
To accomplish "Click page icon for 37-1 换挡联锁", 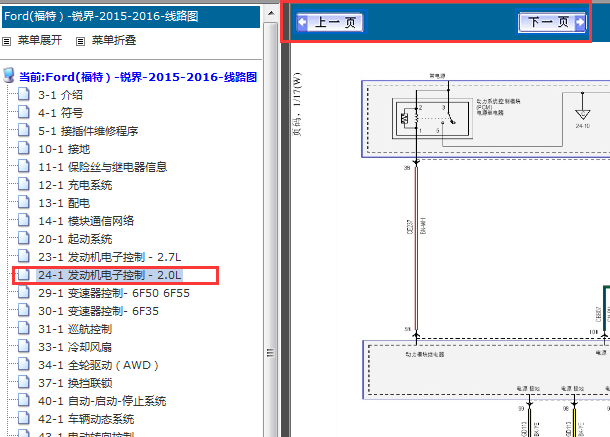I will pos(24,383).
